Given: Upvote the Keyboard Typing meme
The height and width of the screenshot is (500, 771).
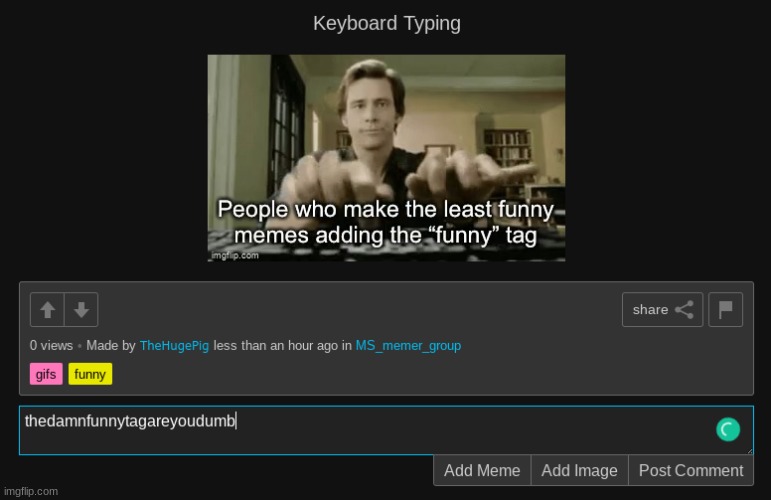Looking at the screenshot, I should 47,310.
